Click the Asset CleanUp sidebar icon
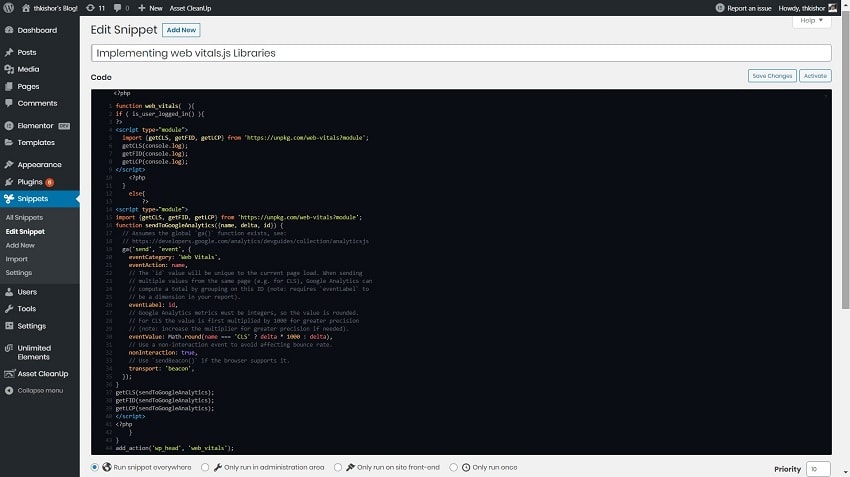The height and width of the screenshot is (477, 850). click(9, 374)
